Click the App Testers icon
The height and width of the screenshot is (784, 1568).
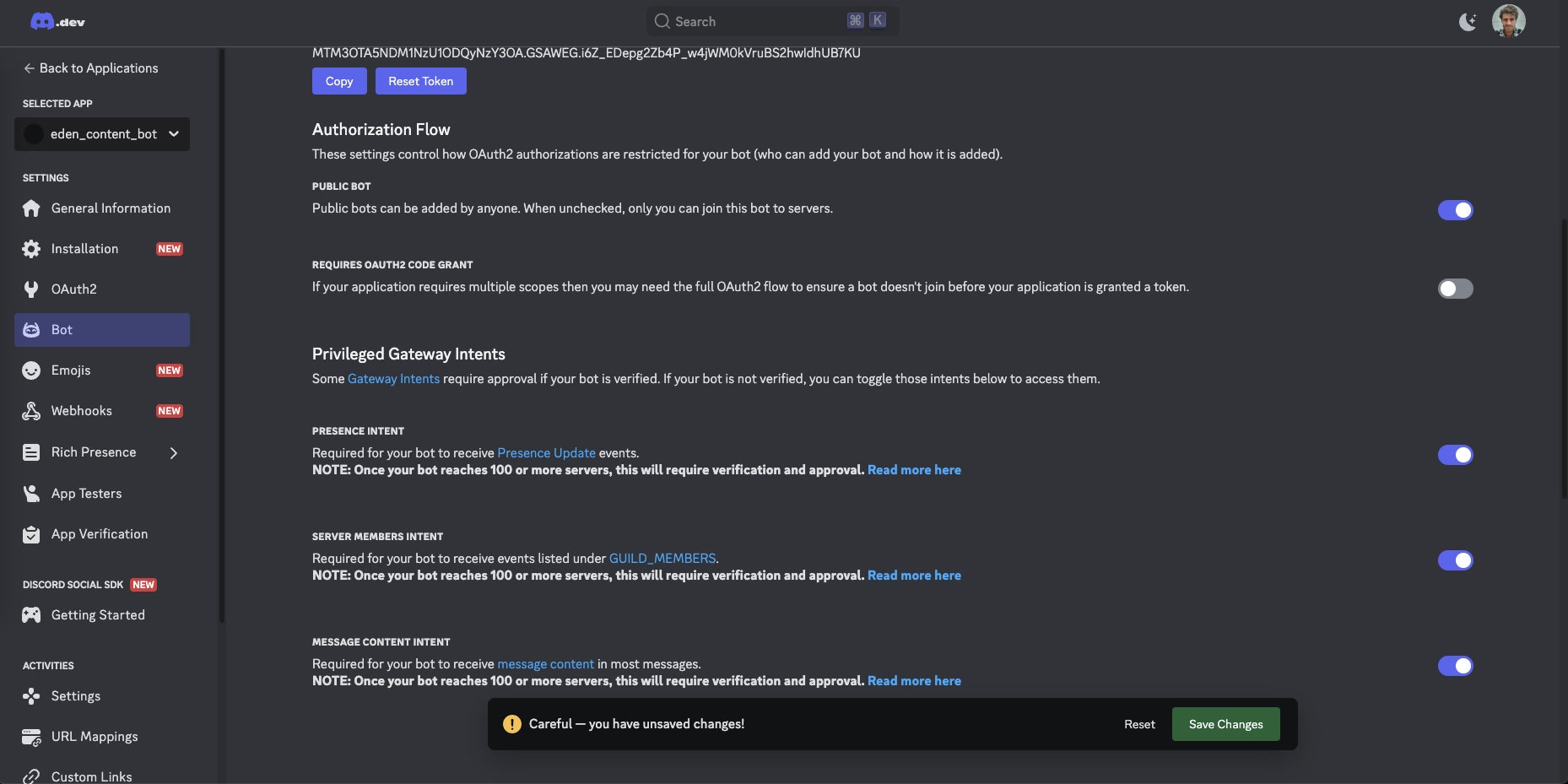pyautogui.click(x=31, y=494)
